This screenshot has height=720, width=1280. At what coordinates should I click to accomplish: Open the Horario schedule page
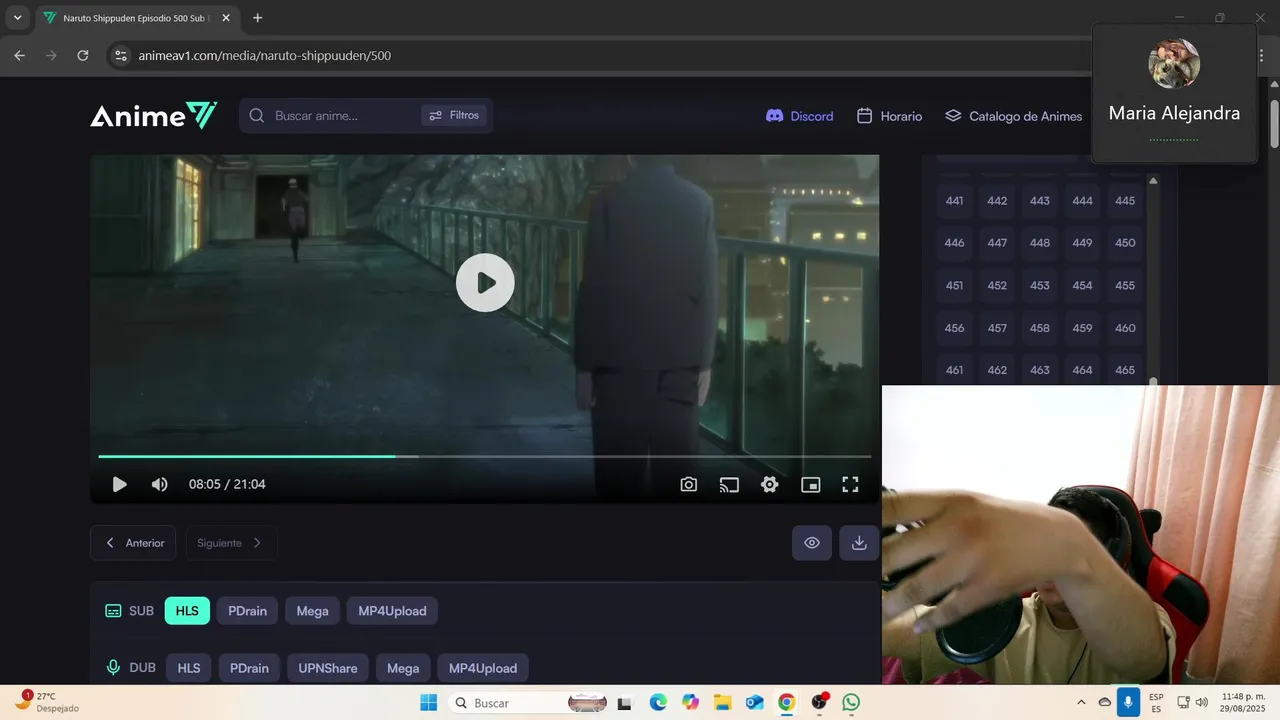pos(889,116)
